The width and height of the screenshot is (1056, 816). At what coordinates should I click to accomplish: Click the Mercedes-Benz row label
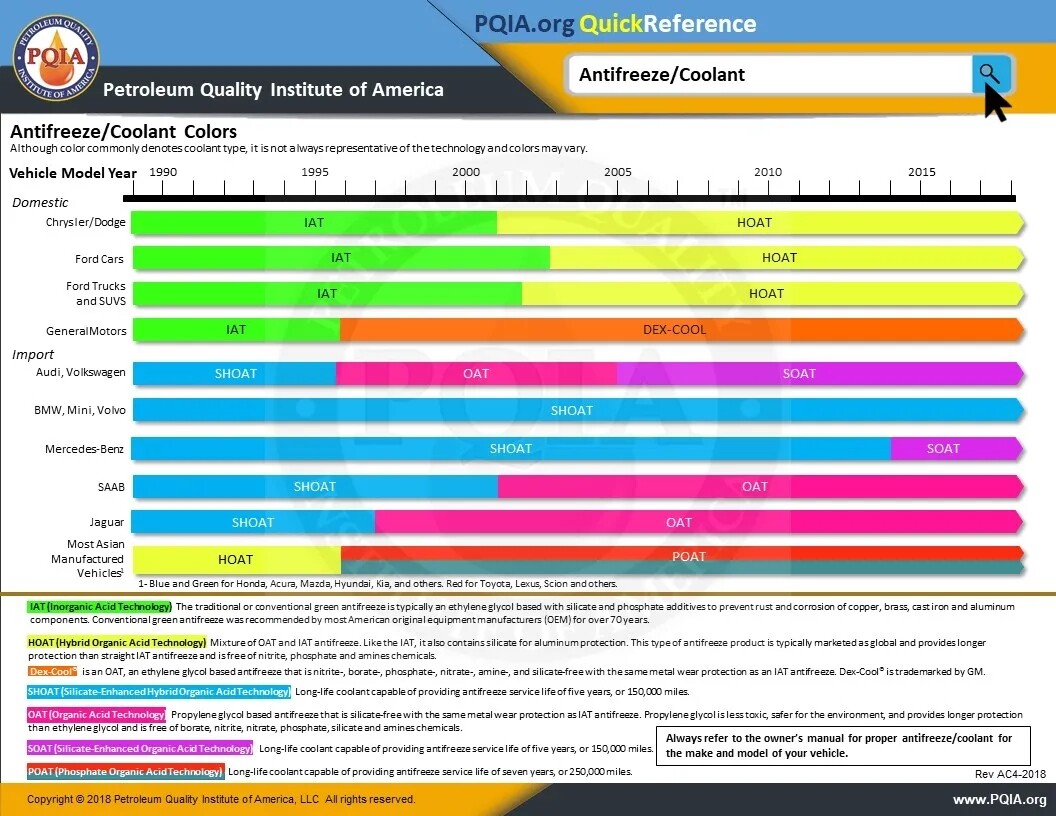[84, 449]
